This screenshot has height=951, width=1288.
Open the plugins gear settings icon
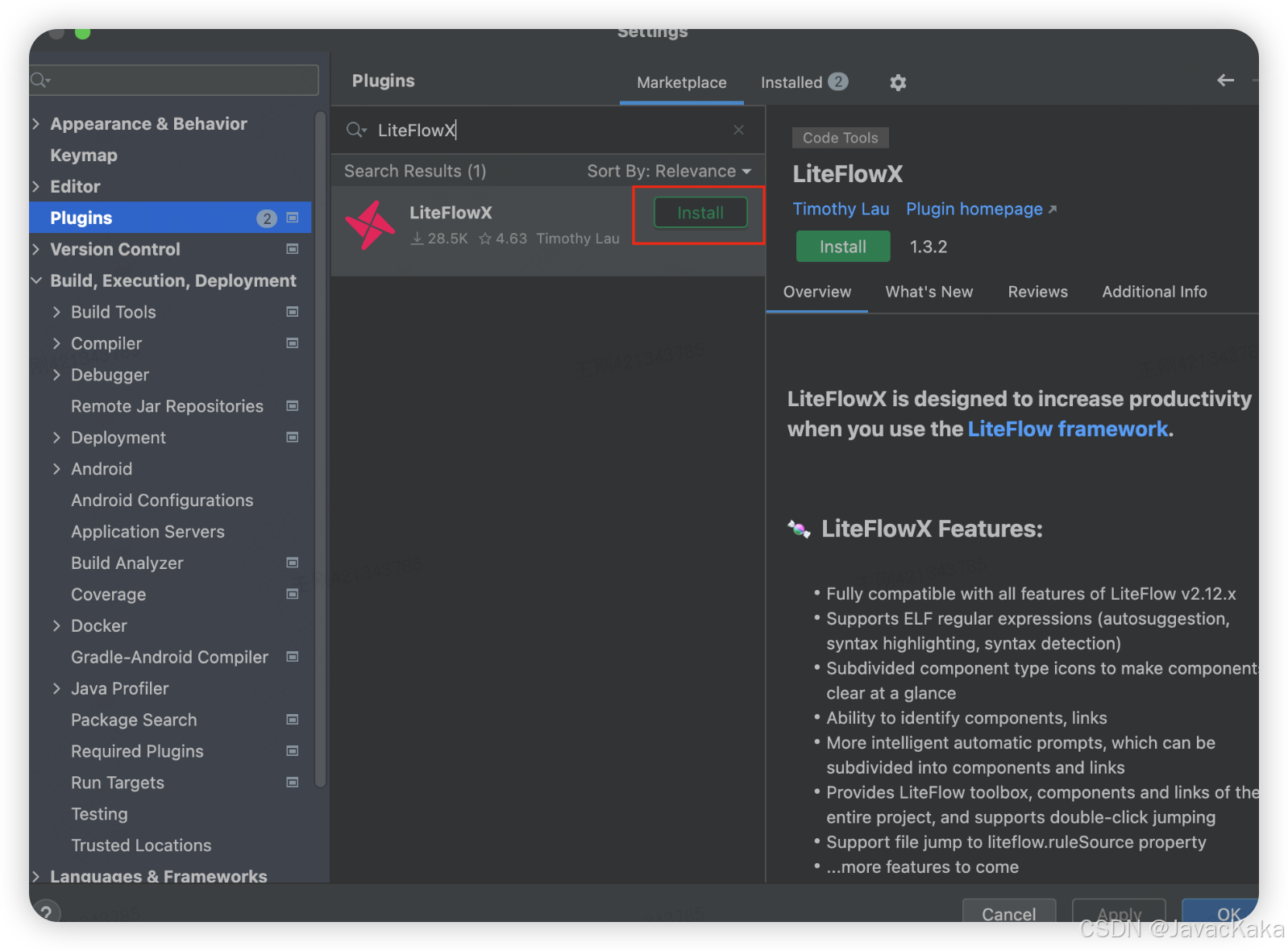(898, 82)
